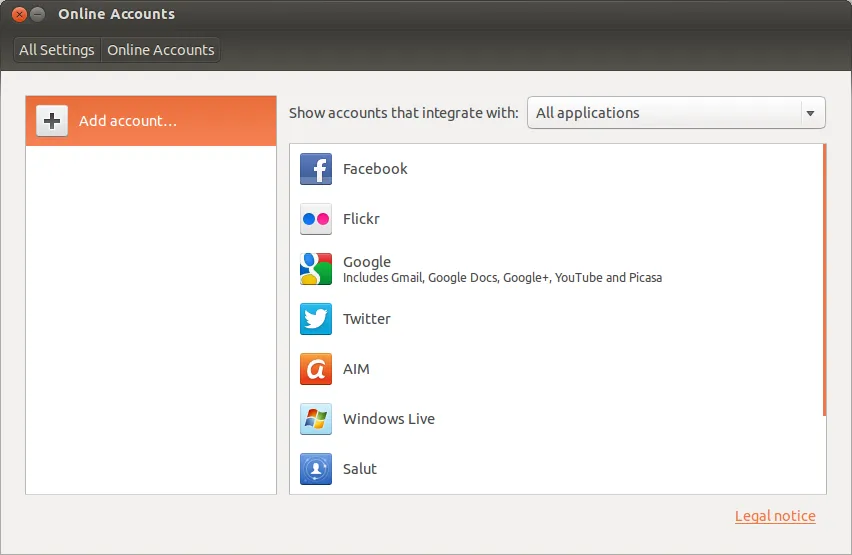The width and height of the screenshot is (852, 555).
Task: Select the orange AIM icon
Action: 316,369
